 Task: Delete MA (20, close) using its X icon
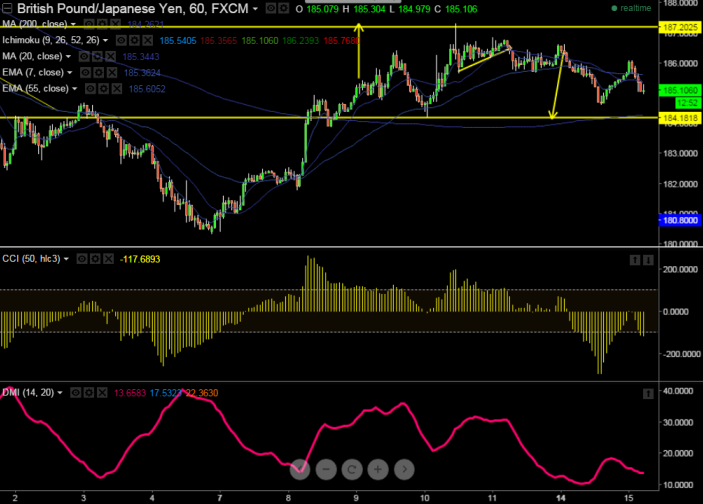click(x=110, y=56)
